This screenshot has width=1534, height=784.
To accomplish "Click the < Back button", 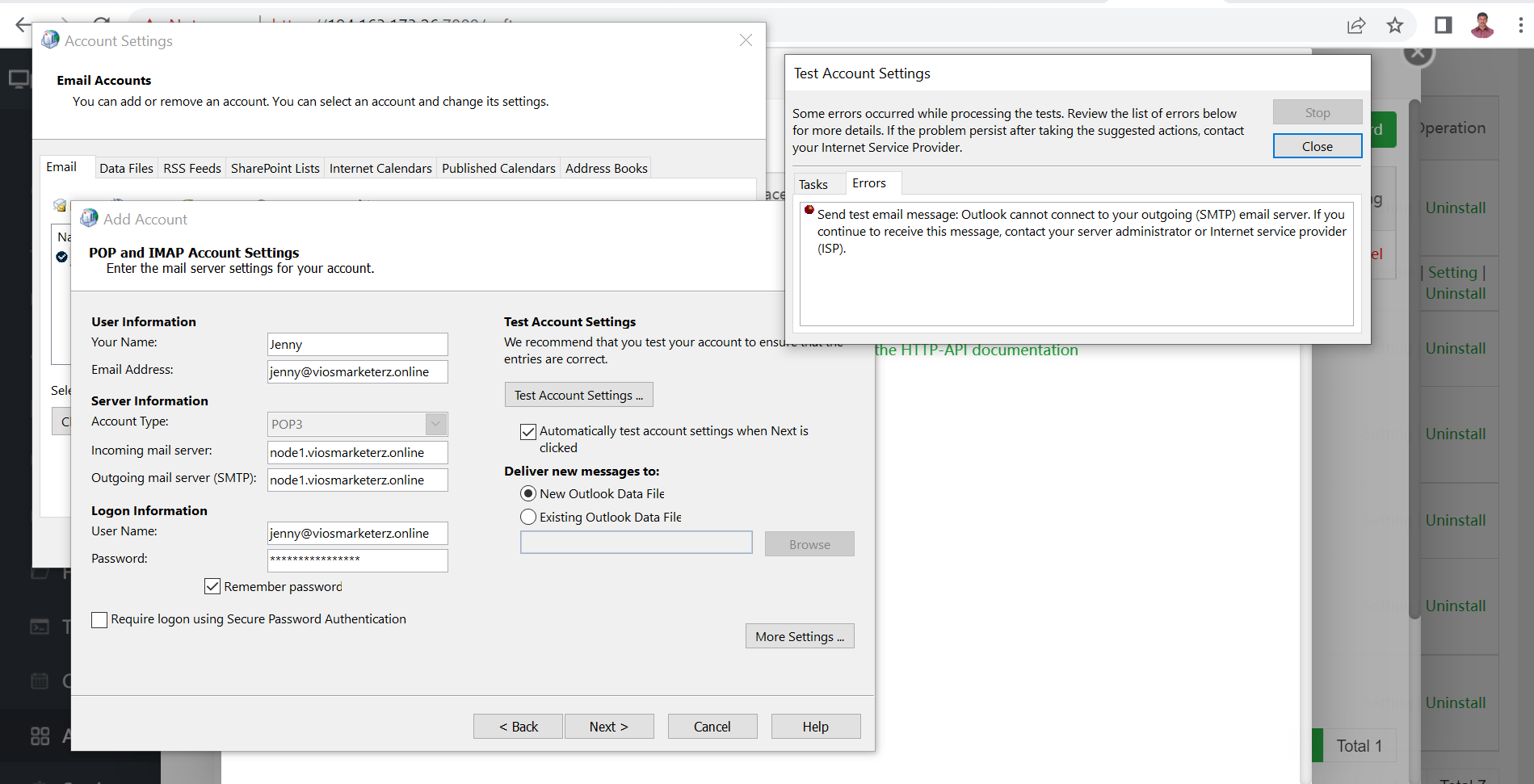I will [x=519, y=727].
